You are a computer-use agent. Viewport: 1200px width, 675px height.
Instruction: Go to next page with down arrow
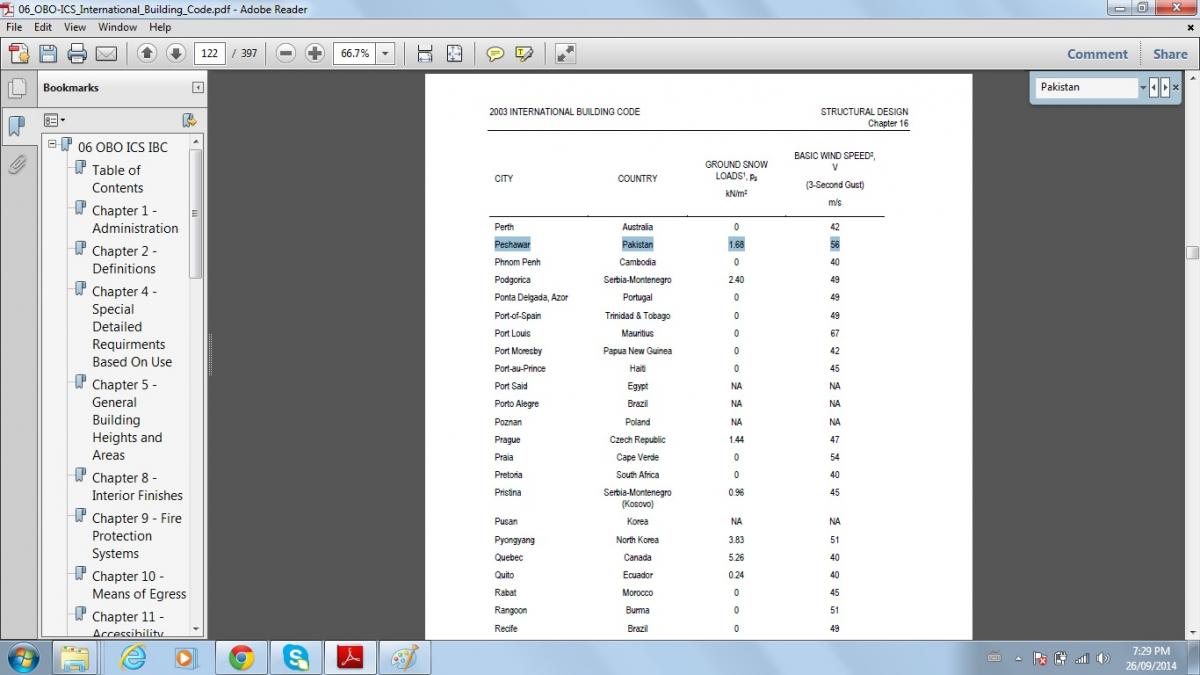coord(175,53)
